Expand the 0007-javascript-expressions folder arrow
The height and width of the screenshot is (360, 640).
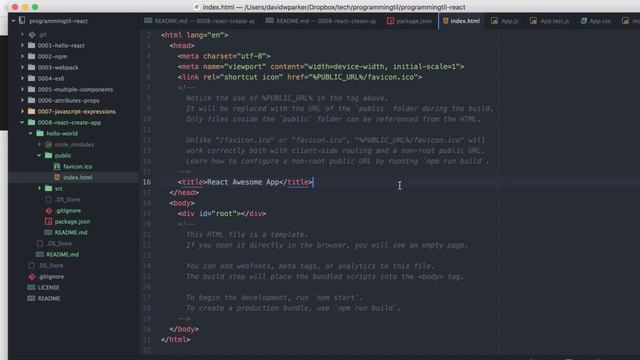pyautogui.click(x=22, y=111)
